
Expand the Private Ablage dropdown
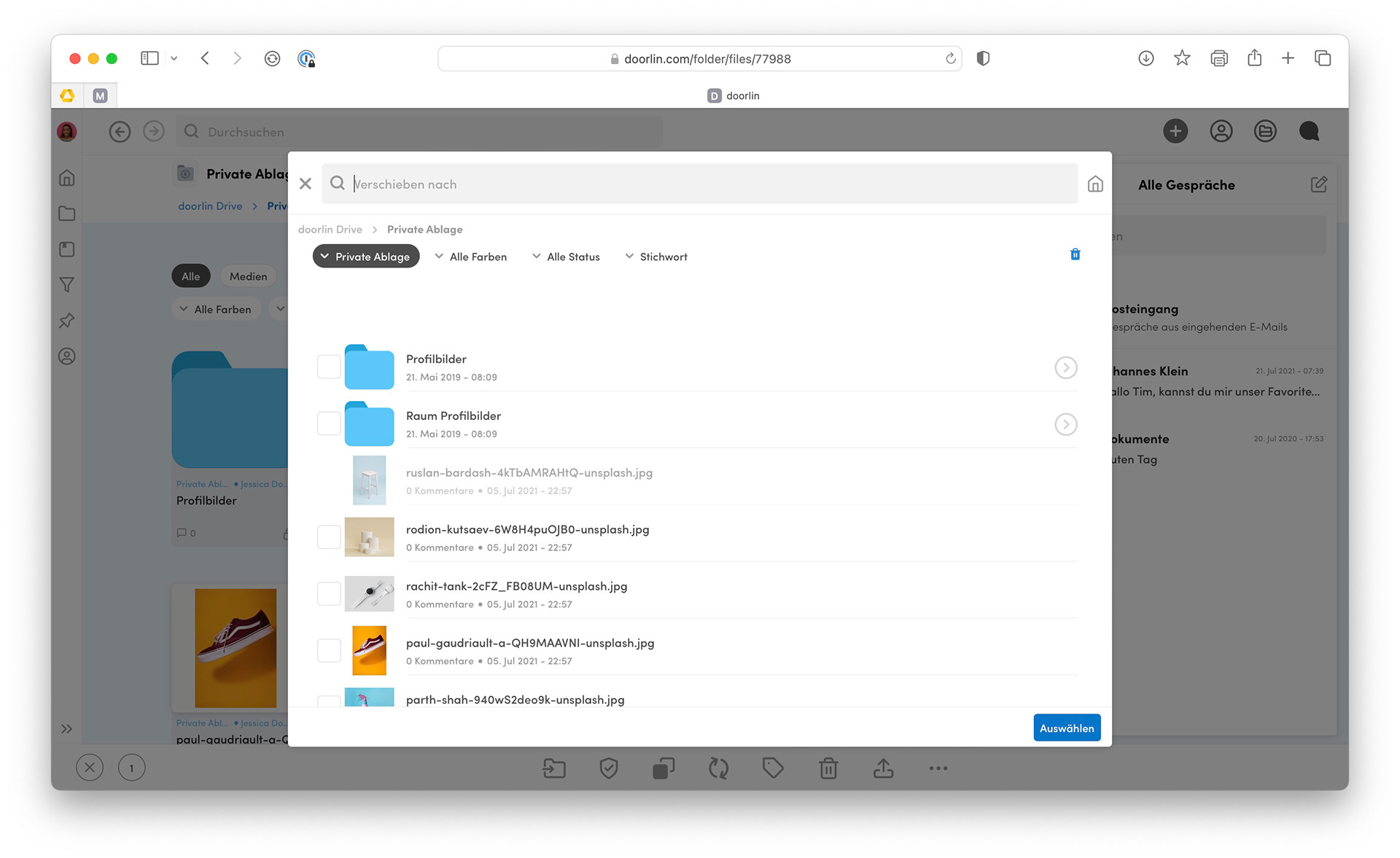coord(365,257)
